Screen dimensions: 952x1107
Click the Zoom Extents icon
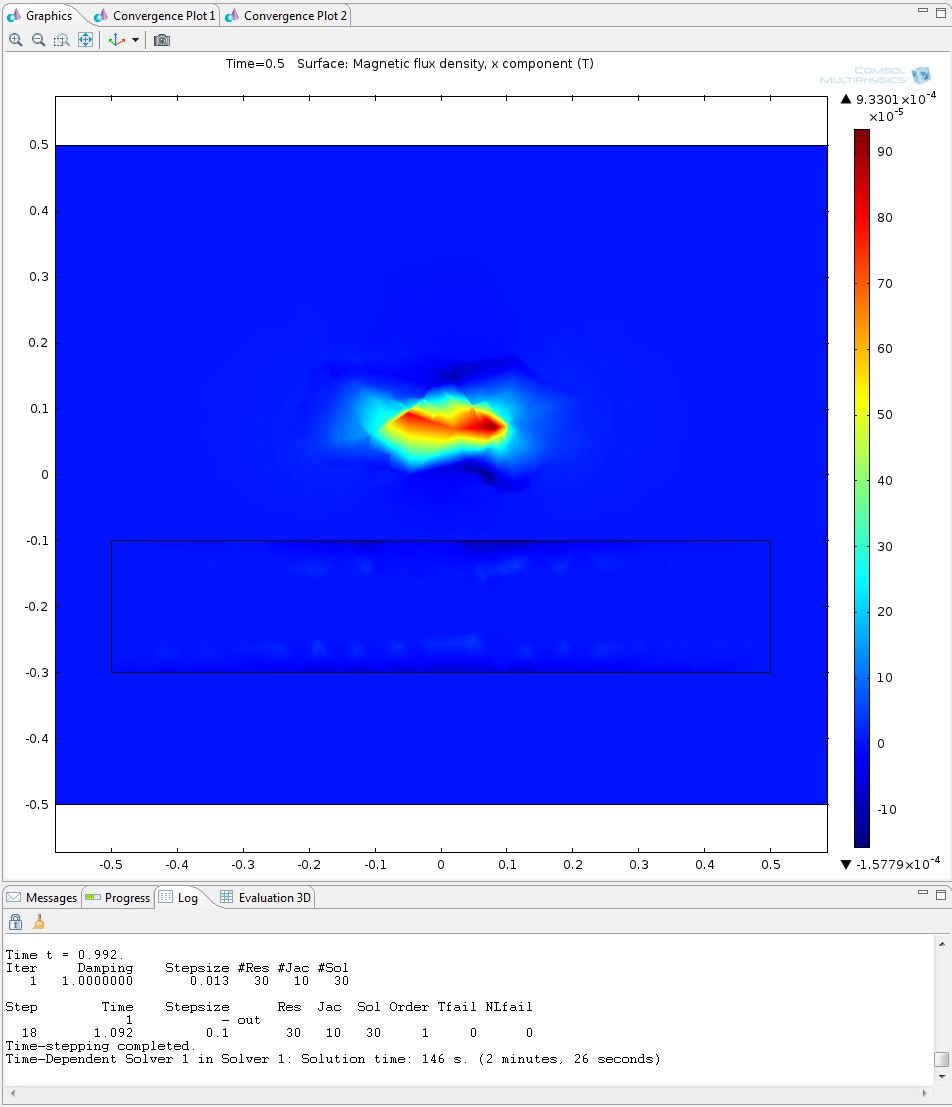(x=85, y=40)
